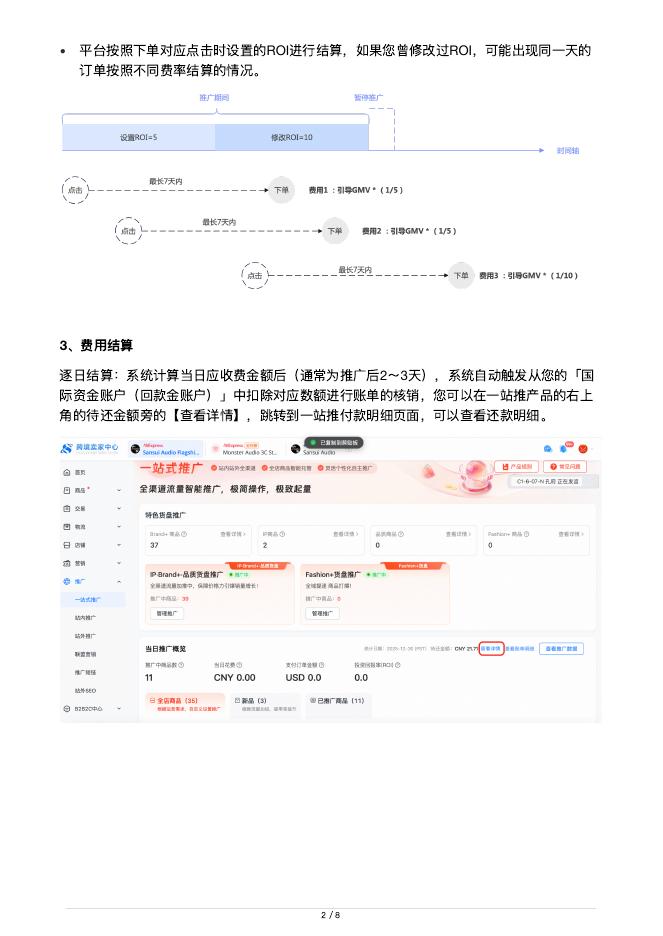Viewport: 663px width, 936px height.
Task: Open the blue chat message icon
Action: 548,448
